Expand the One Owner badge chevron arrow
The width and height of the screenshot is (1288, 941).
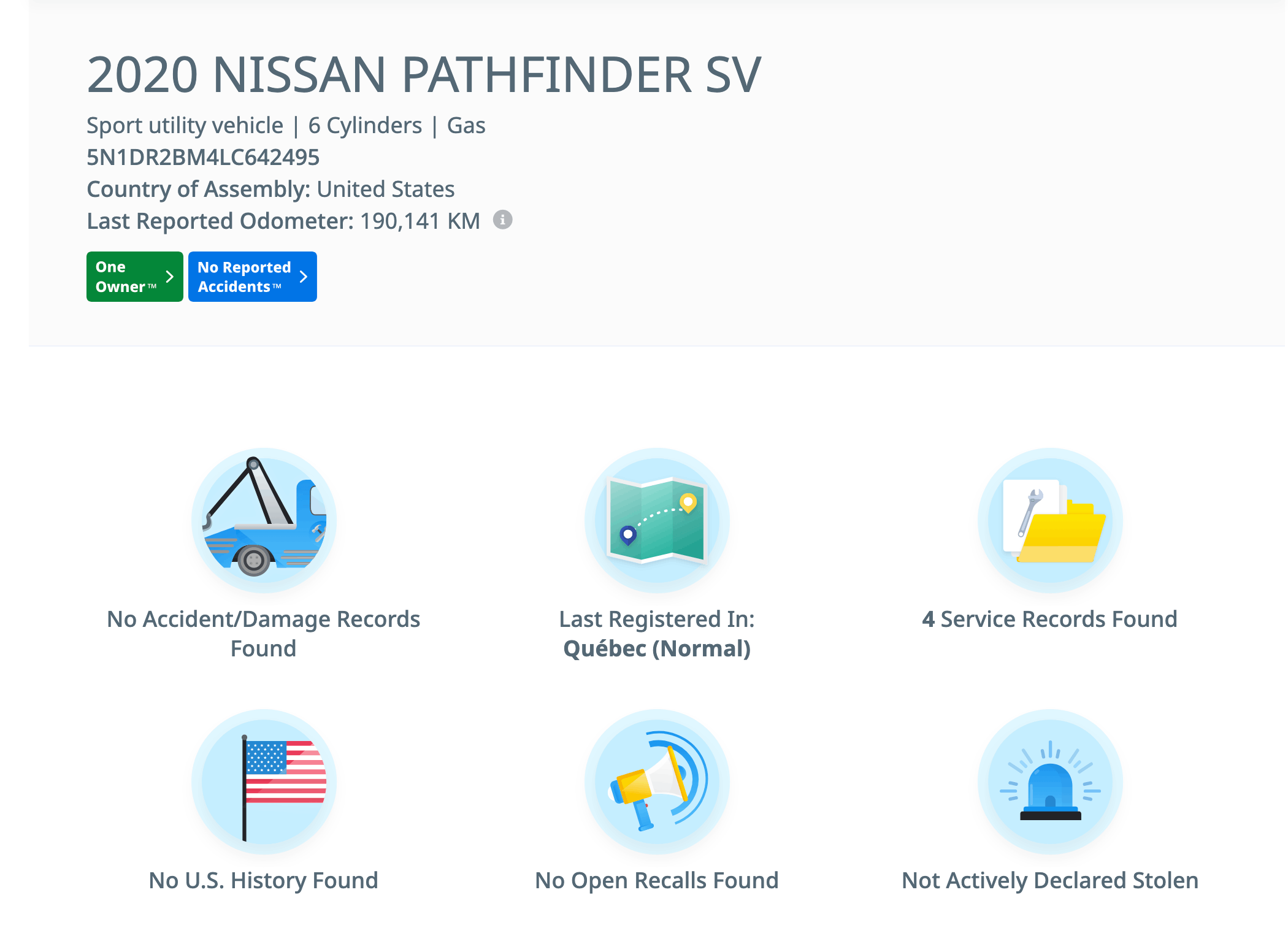click(170, 277)
